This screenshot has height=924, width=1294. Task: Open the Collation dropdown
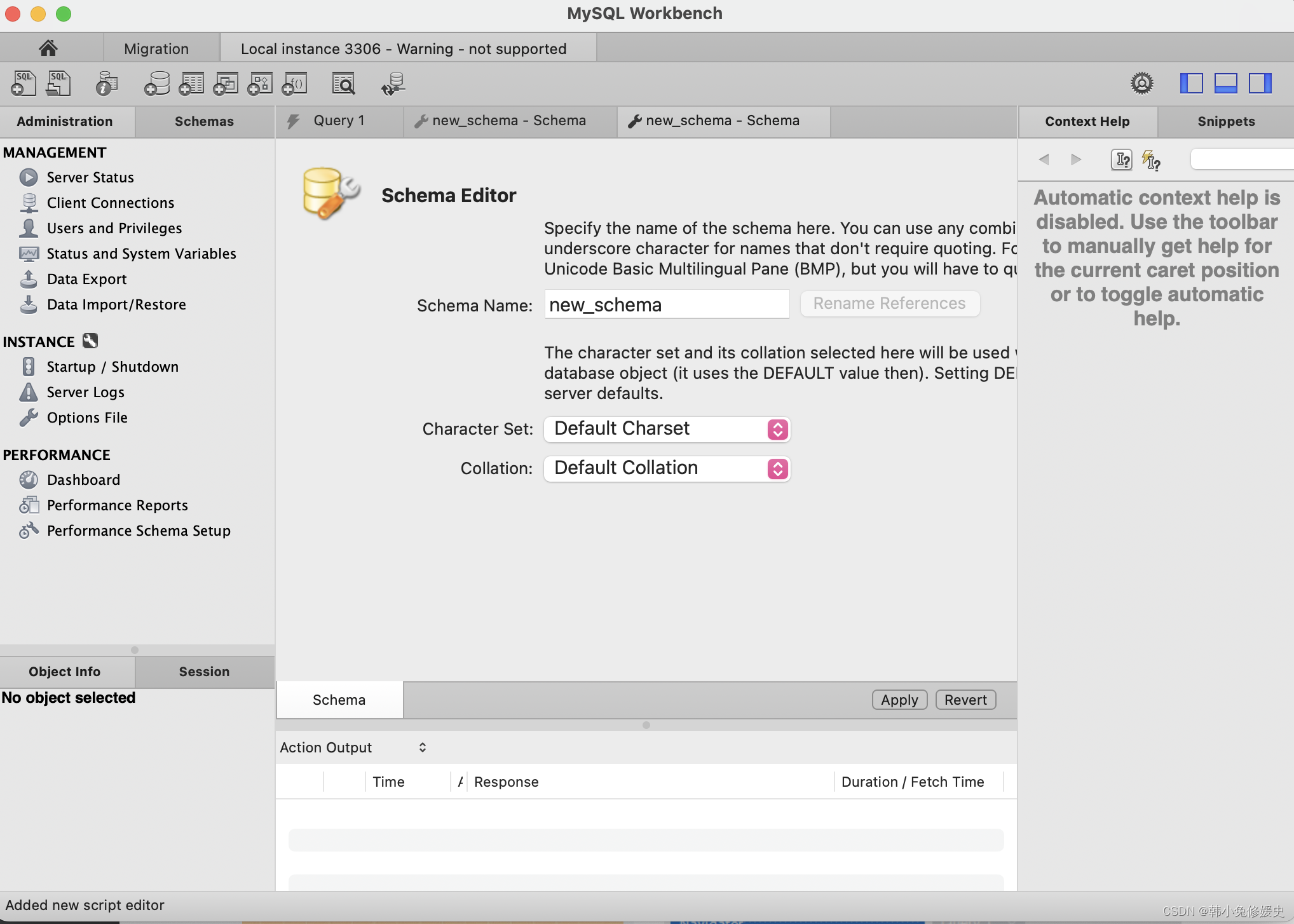667,468
